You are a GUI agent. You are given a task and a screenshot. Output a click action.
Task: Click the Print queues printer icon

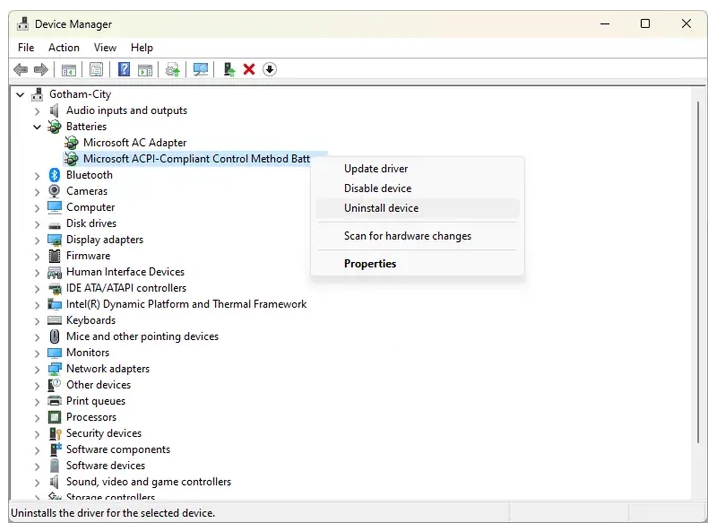pos(54,401)
